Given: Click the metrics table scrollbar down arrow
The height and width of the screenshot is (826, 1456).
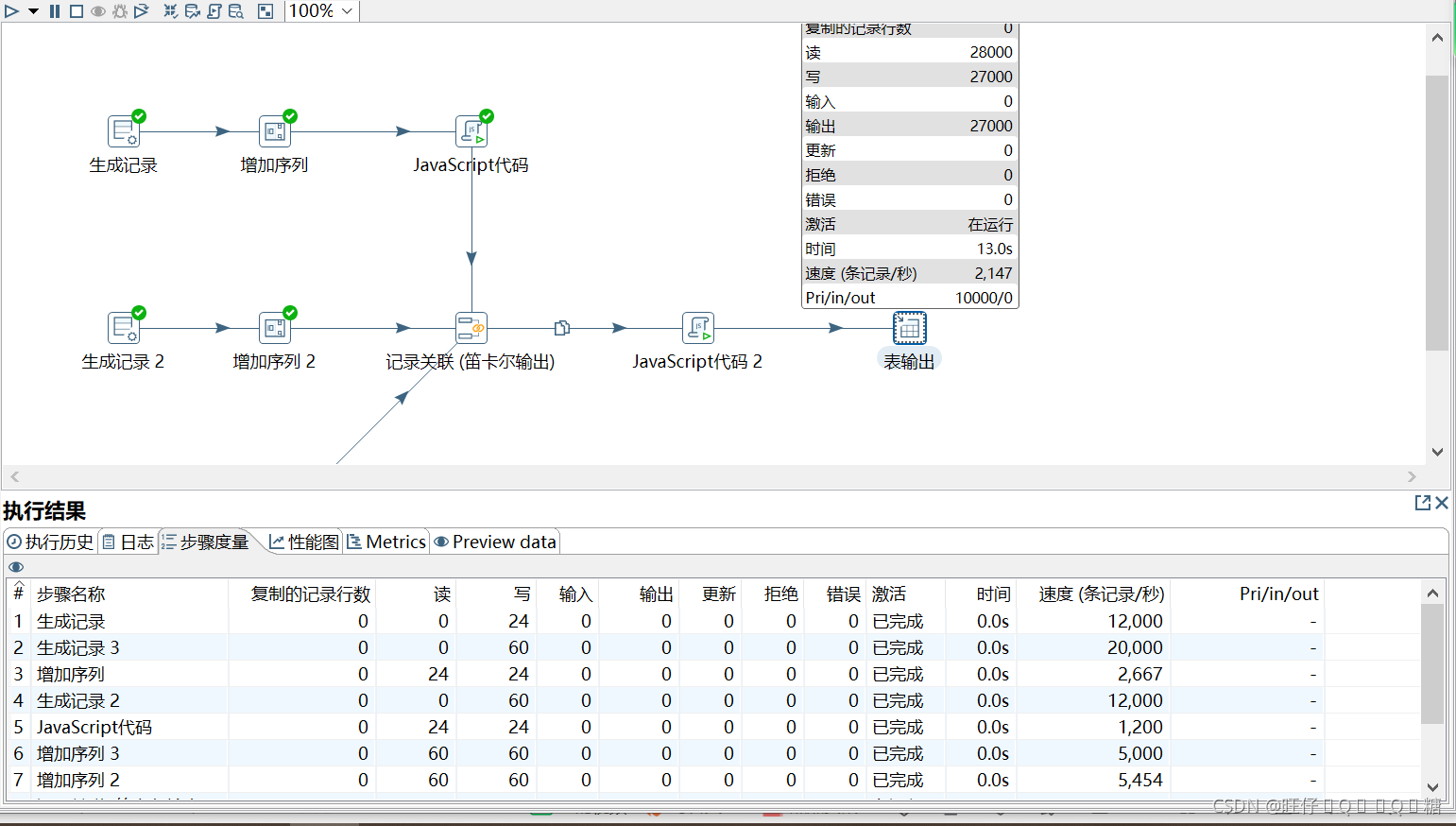Looking at the screenshot, I should click(1432, 787).
